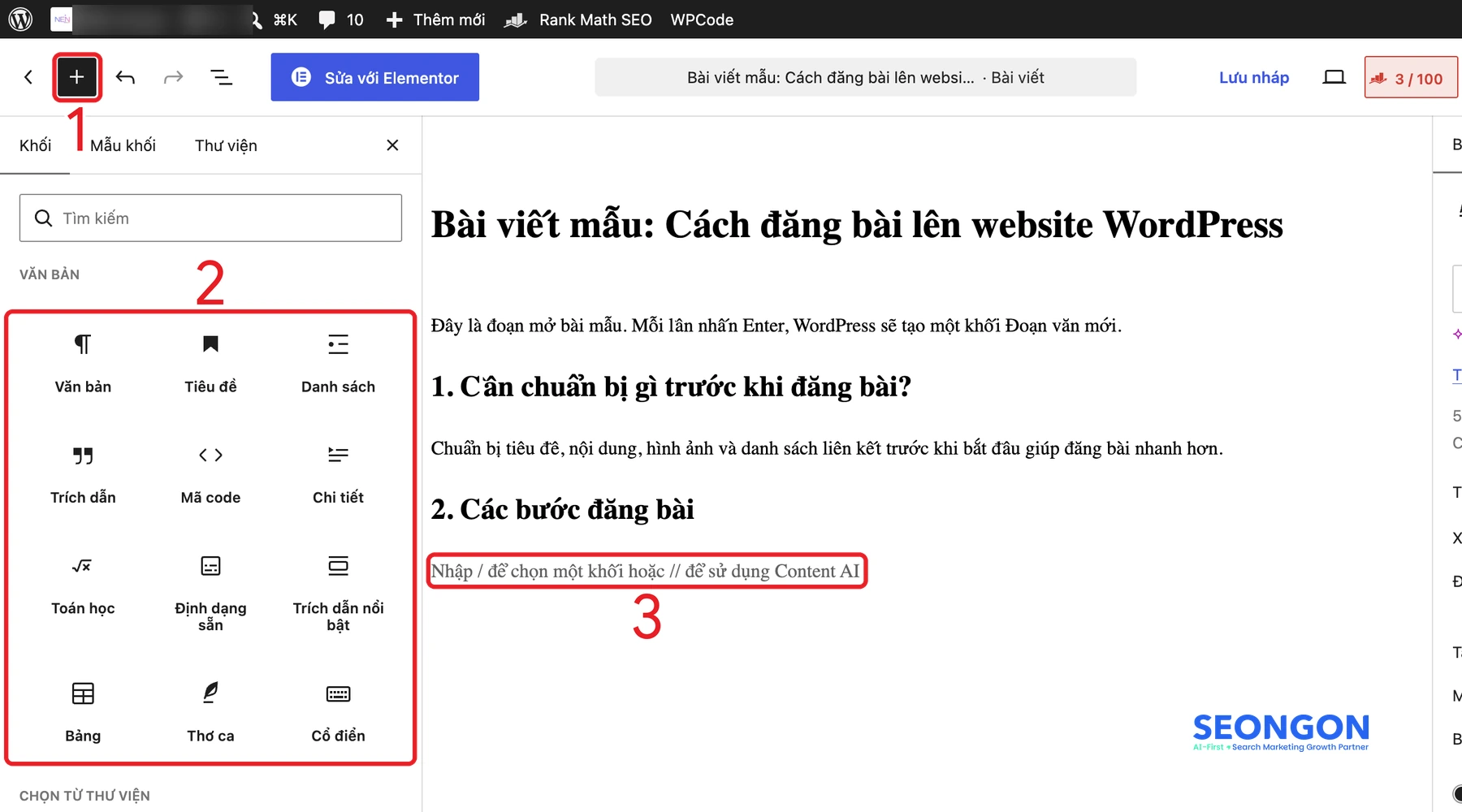Click the Tìm kiếm block search field
The width and height of the screenshot is (1462, 812).
click(210, 218)
